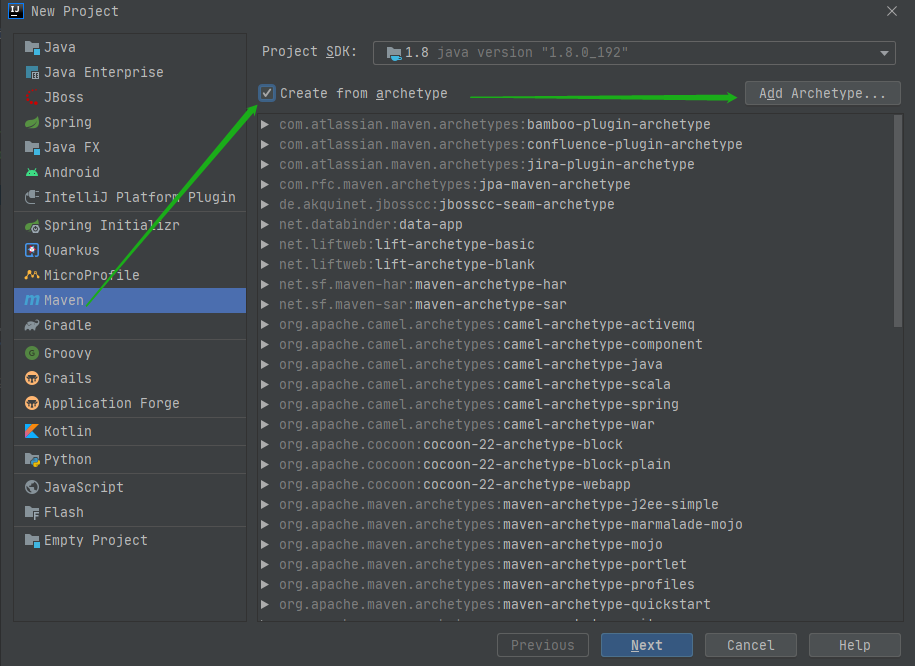This screenshot has height=666, width=915.
Task: Select the Quarkus icon
Action: [32, 250]
